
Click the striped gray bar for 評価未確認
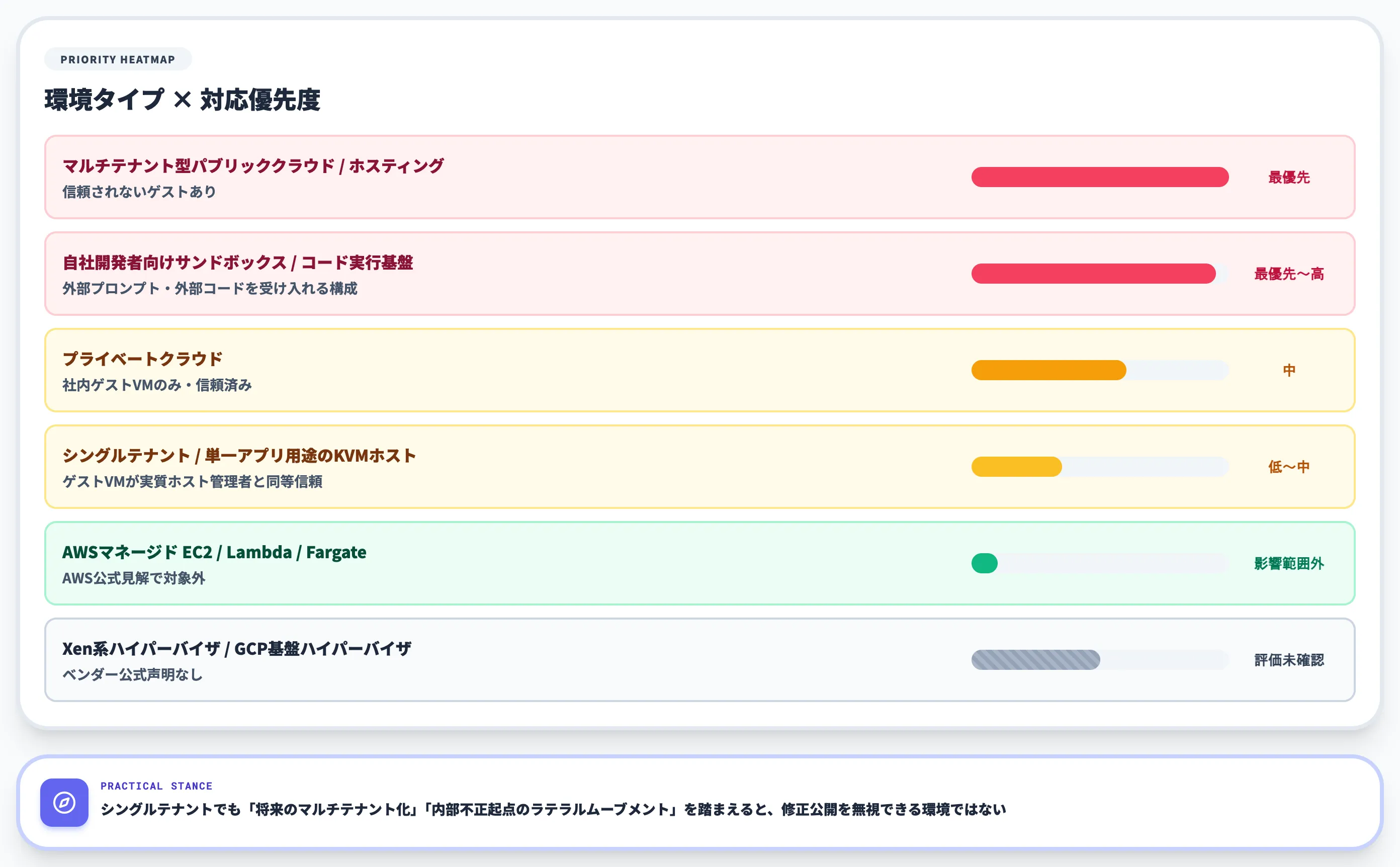tap(1035, 659)
